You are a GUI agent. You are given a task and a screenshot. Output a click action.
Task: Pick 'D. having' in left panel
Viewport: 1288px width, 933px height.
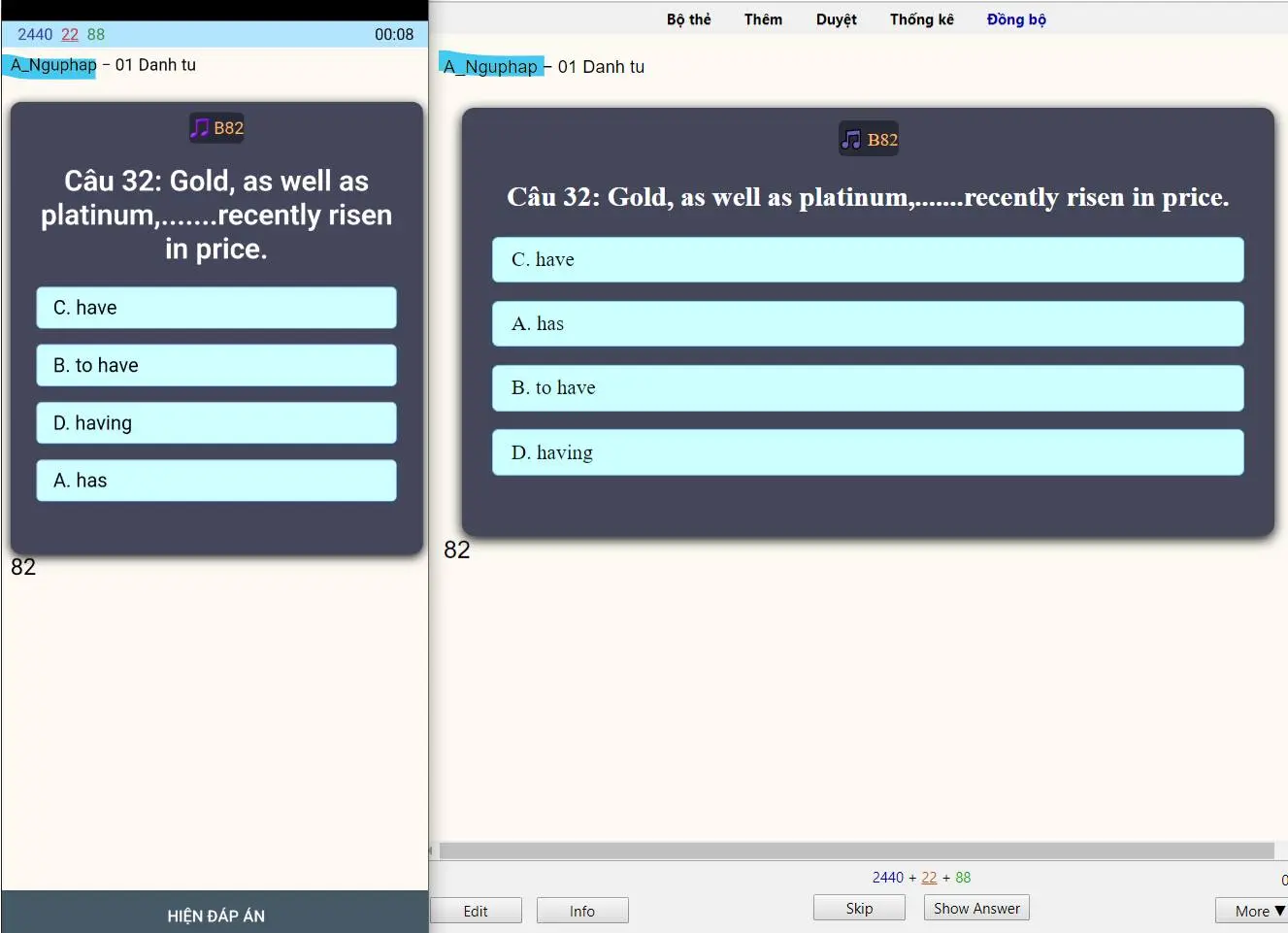(x=216, y=423)
